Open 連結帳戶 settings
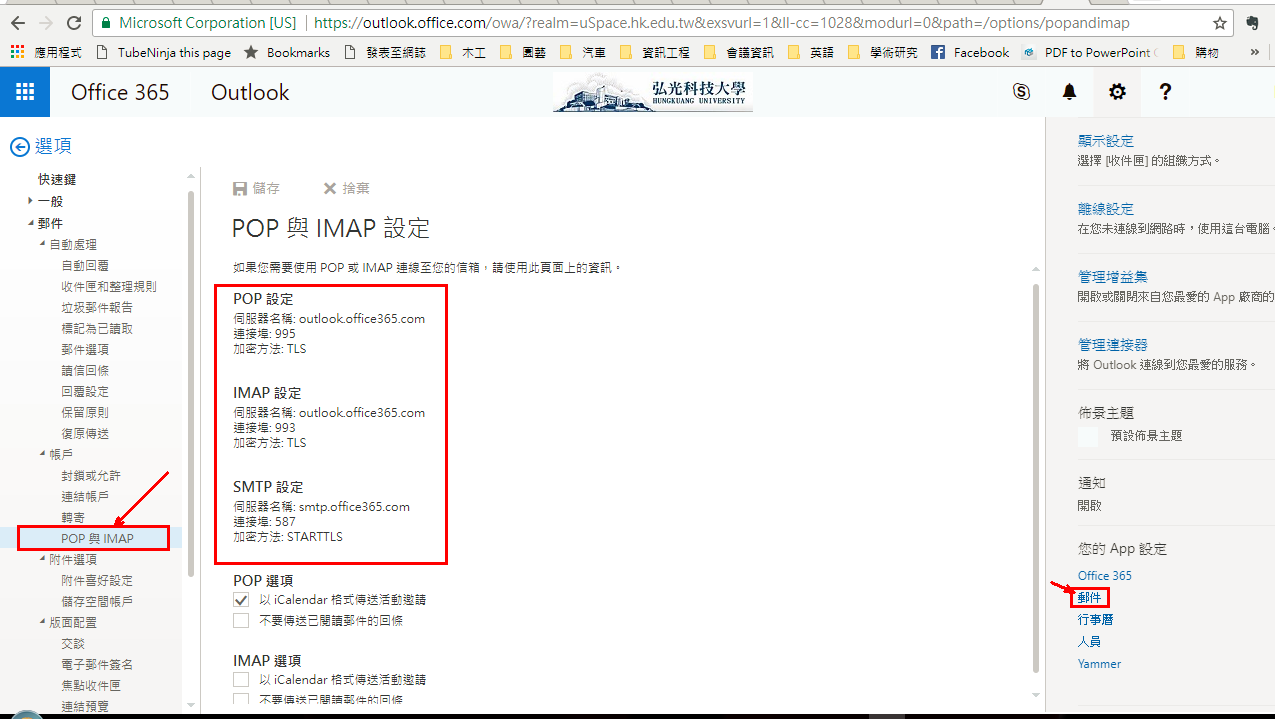Screen dimensions: 1275x719 pyautogui.click(x=85, y=496)
